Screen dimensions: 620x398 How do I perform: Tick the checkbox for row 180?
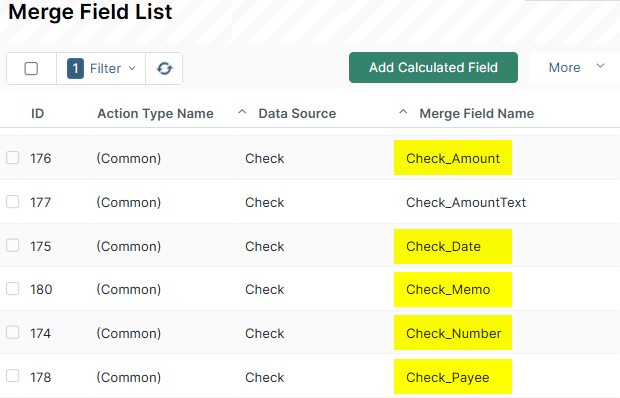[x=13, y=289]
